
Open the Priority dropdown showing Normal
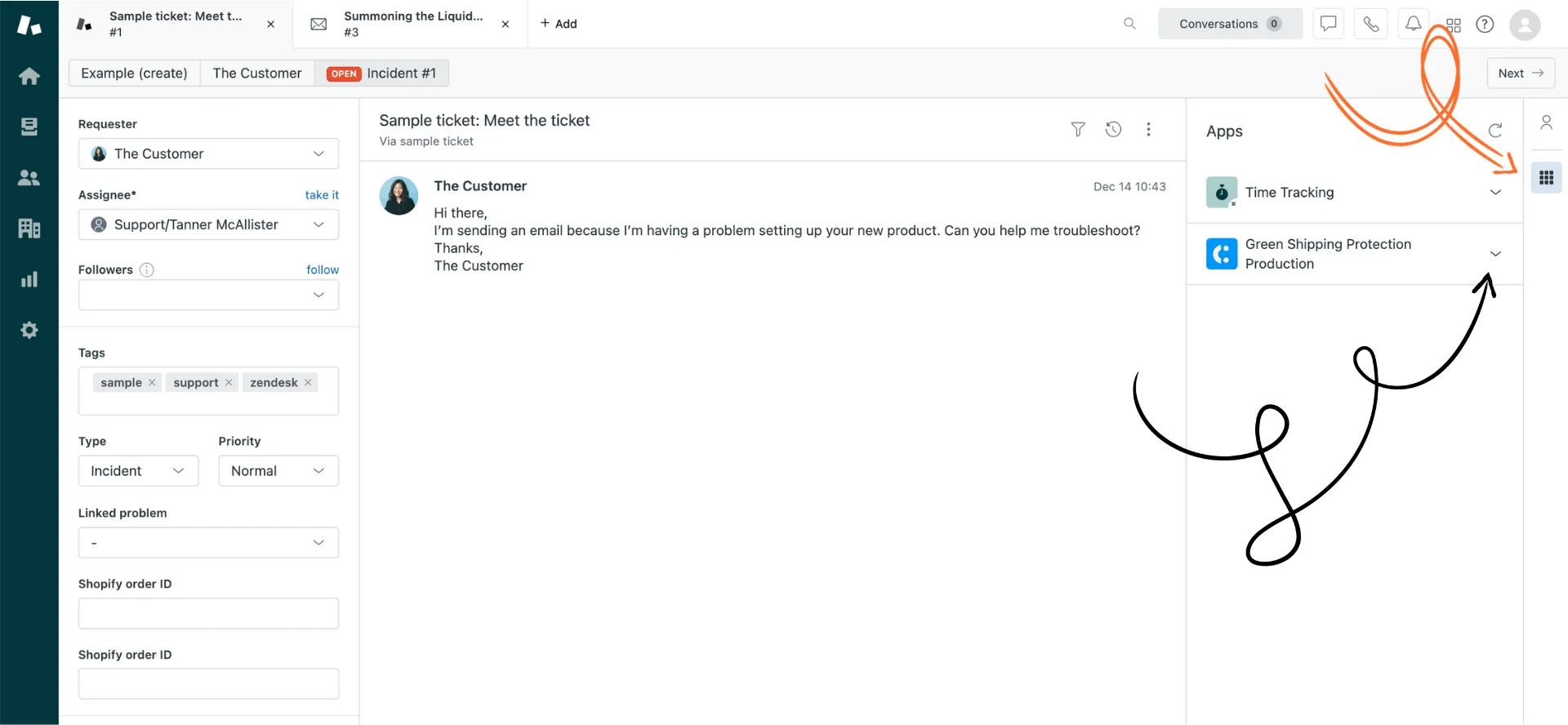point(278,471)
